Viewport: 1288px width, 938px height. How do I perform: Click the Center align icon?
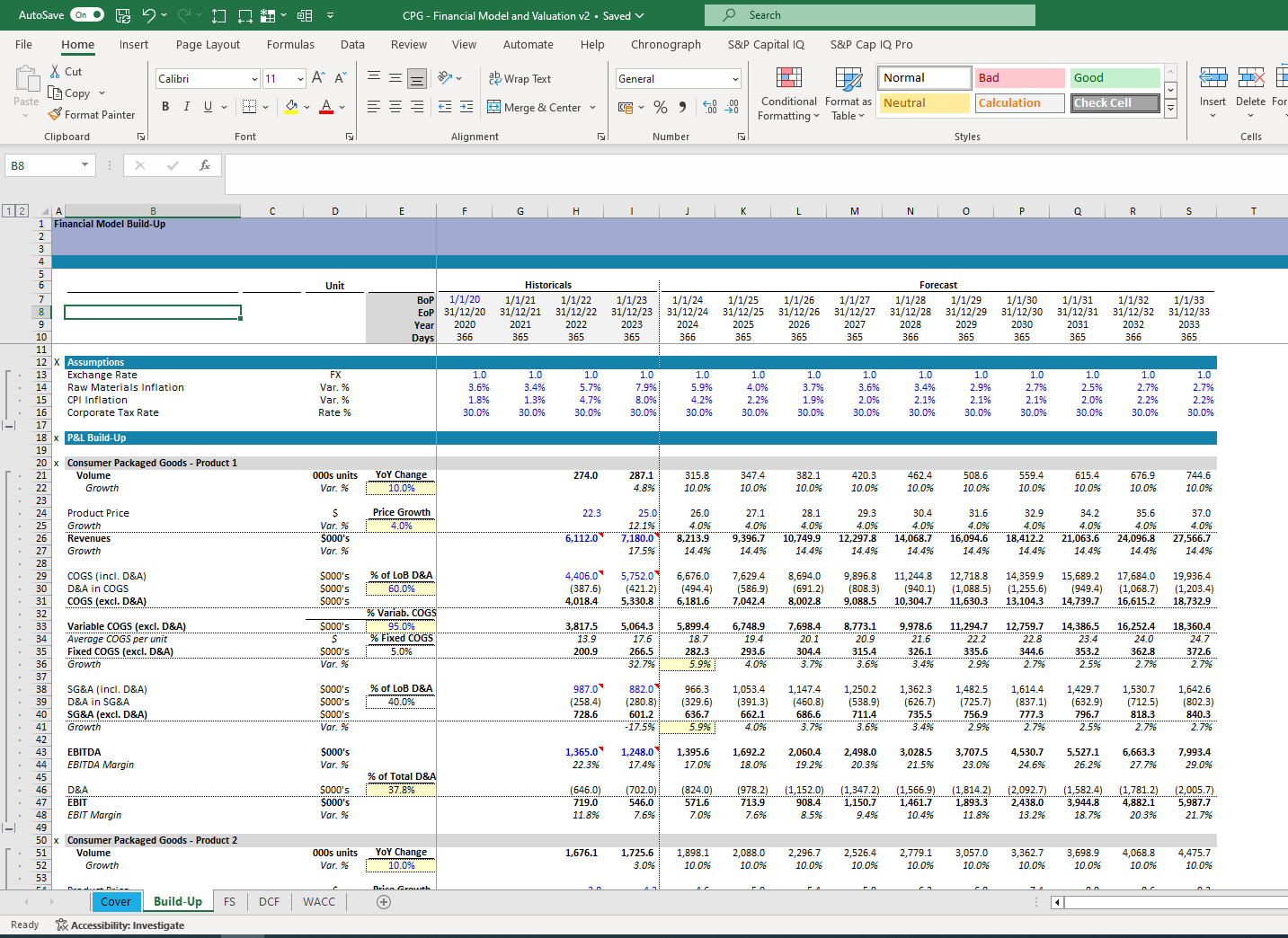[395, 107]
